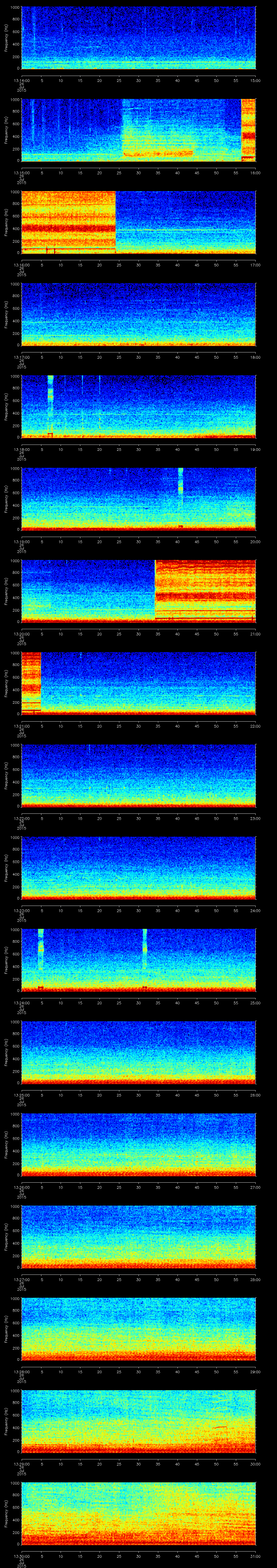Click the Frequency (Hz) axis label of 13:23:00 panel
This screenshot has height=1568, width=277.
[x=6, y=868]
